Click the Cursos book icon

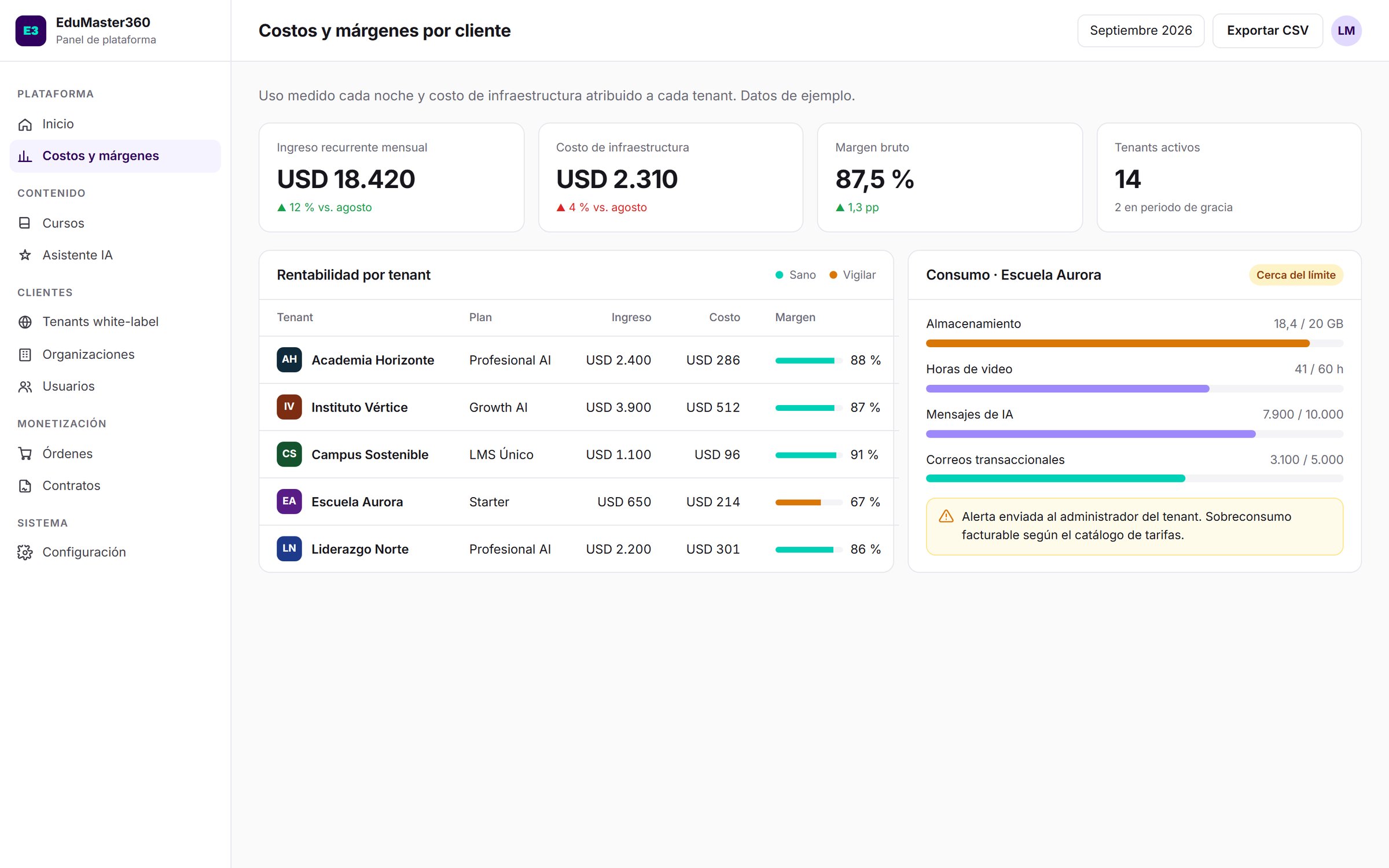tap(25, 223)
